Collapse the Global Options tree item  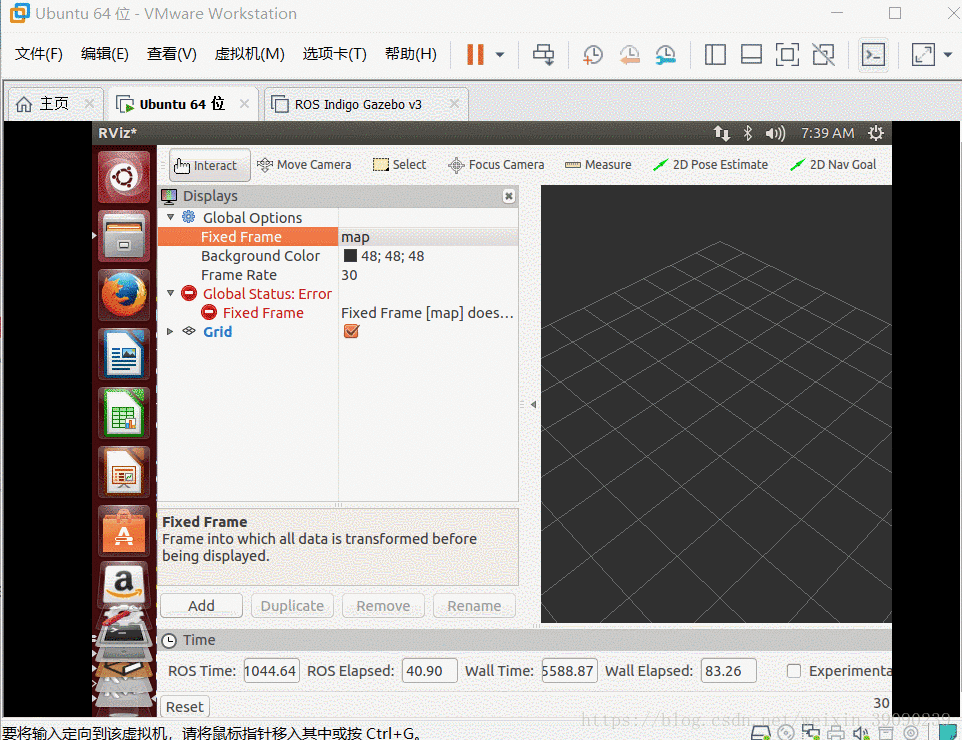(x=170, y=217)
